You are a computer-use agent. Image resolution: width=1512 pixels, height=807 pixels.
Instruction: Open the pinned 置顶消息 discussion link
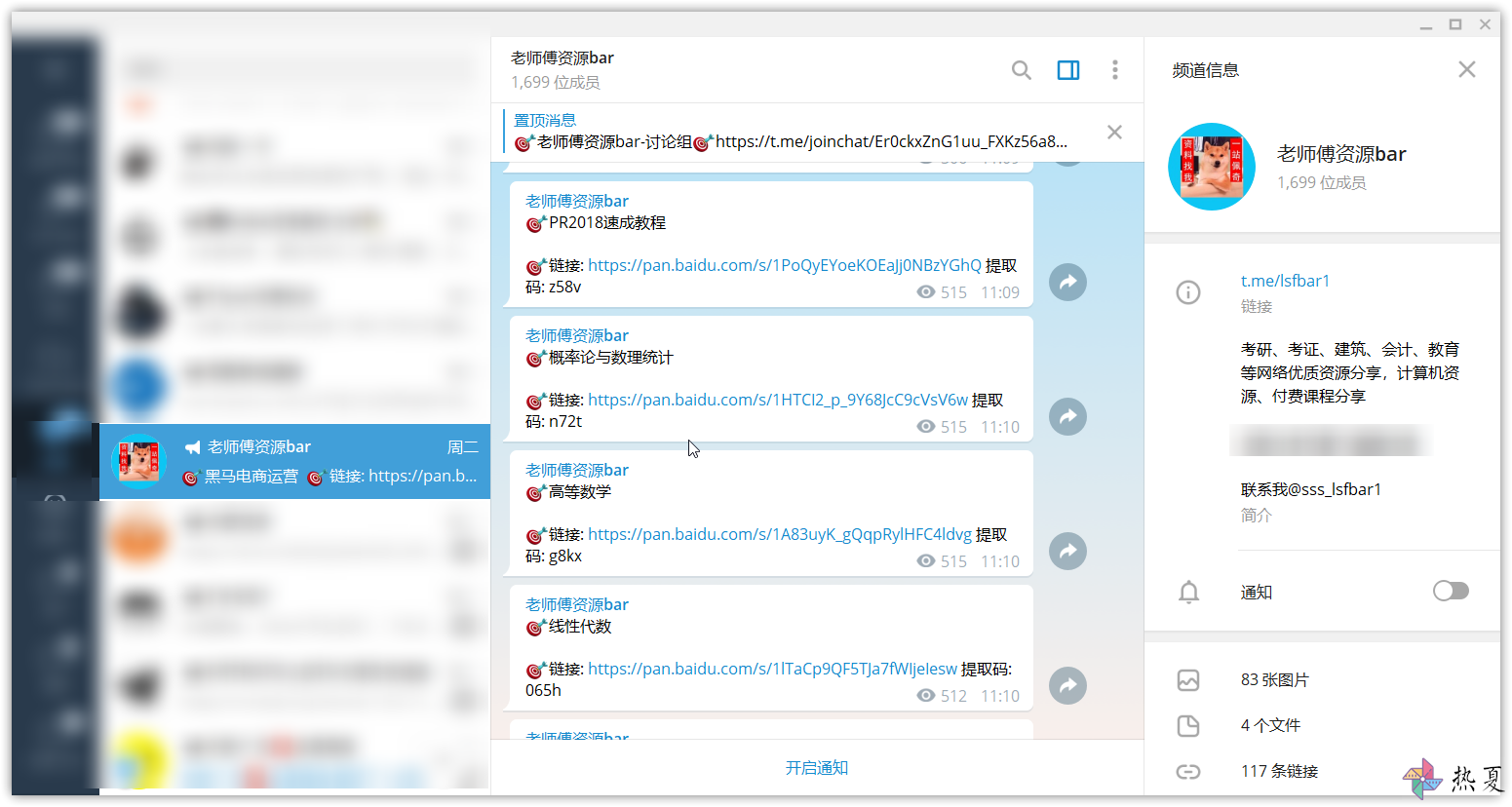pyautogui.click(x=891, y=142)
